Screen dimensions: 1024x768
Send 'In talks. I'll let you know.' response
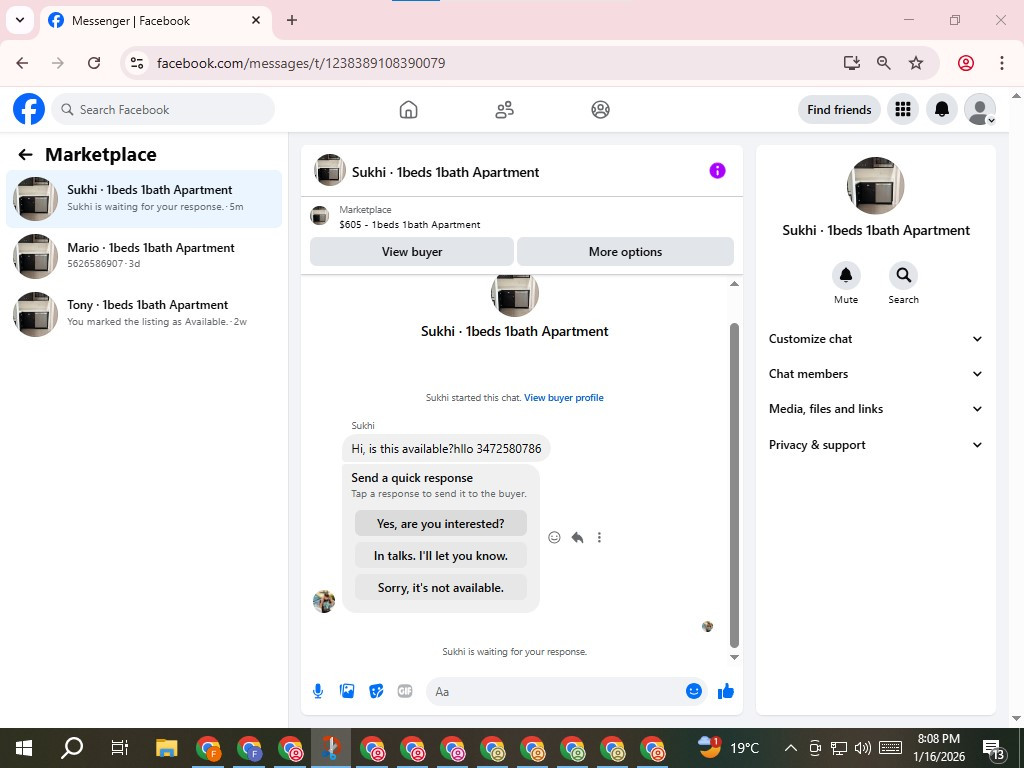click(x=441, y=556)
